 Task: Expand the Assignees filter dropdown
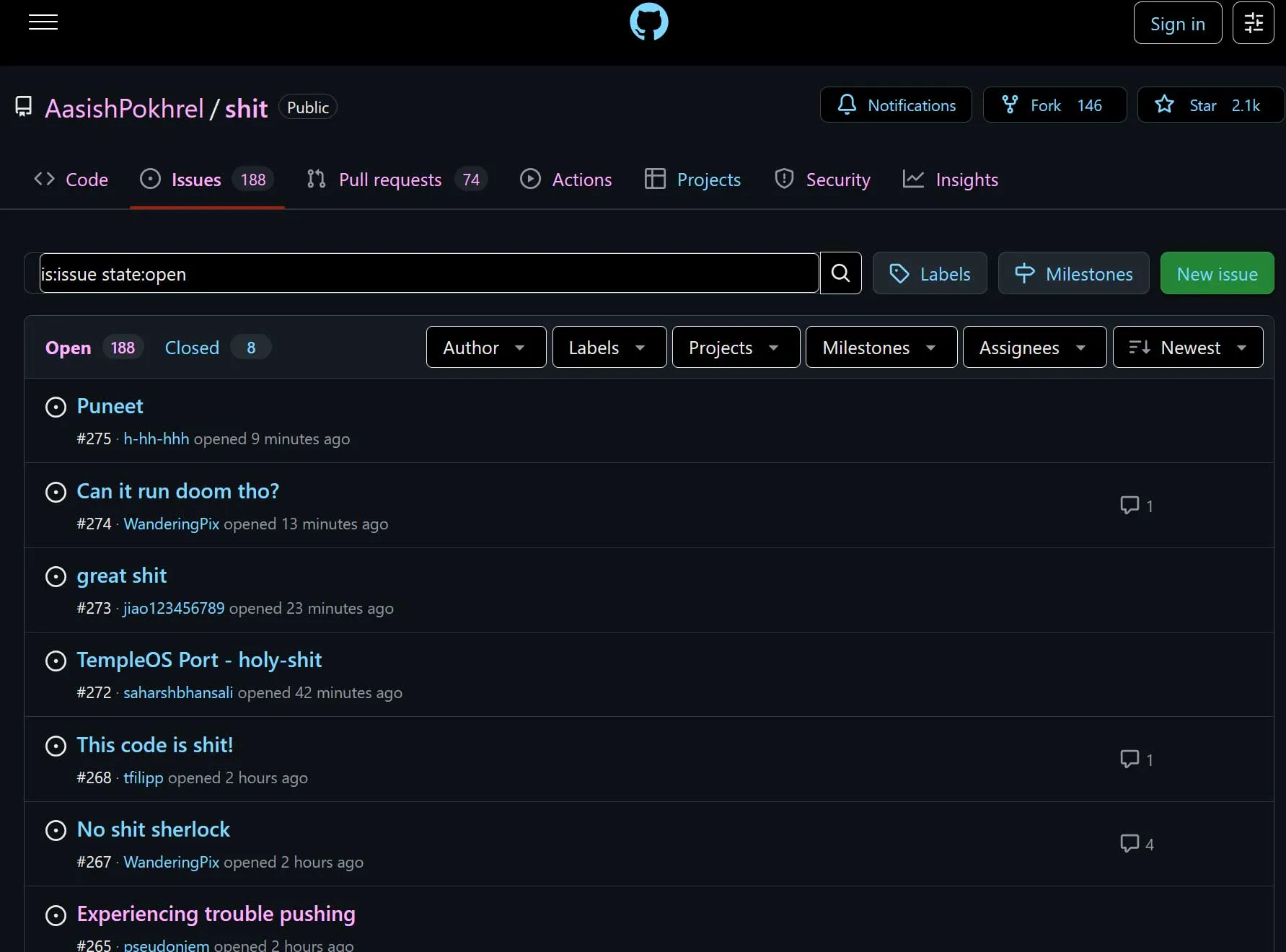(1034, 348)
